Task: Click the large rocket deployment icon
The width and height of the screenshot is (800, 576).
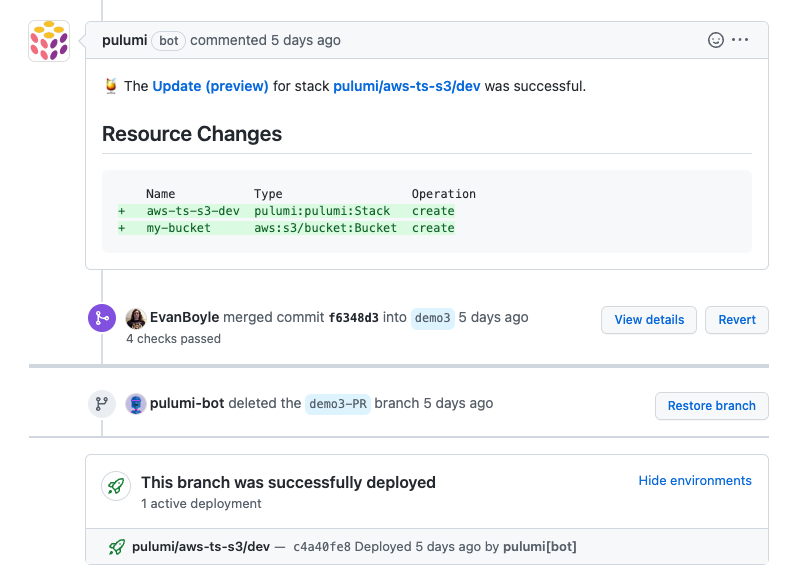Action: pyautogui.click(x=116, y=486)
